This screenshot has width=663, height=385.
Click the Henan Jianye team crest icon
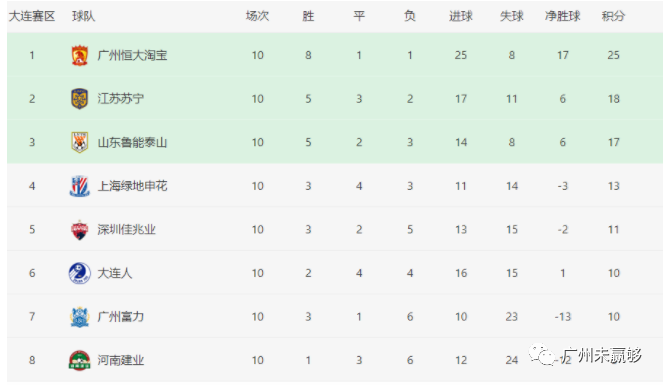coord(79,360)
